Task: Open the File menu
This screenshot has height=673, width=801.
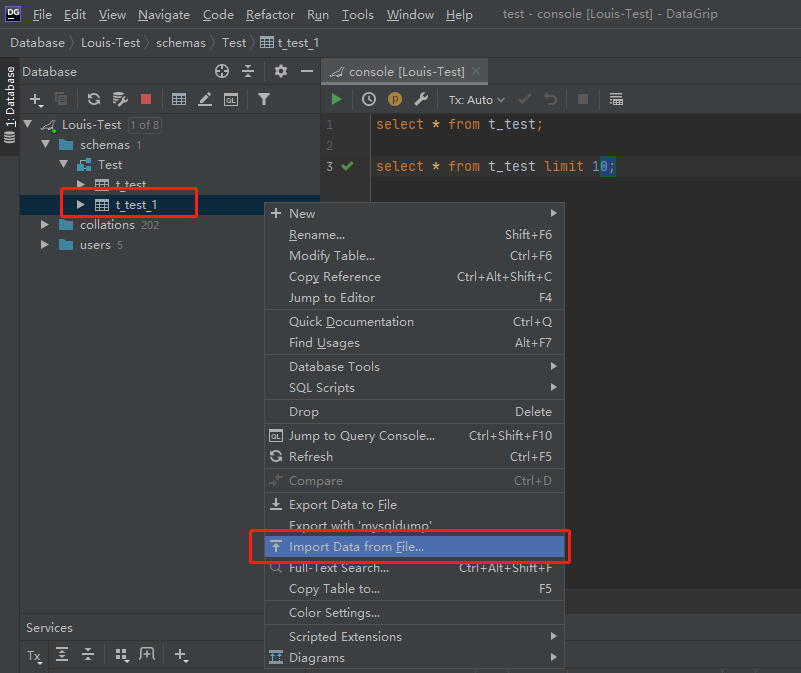Action: (42, 15)
